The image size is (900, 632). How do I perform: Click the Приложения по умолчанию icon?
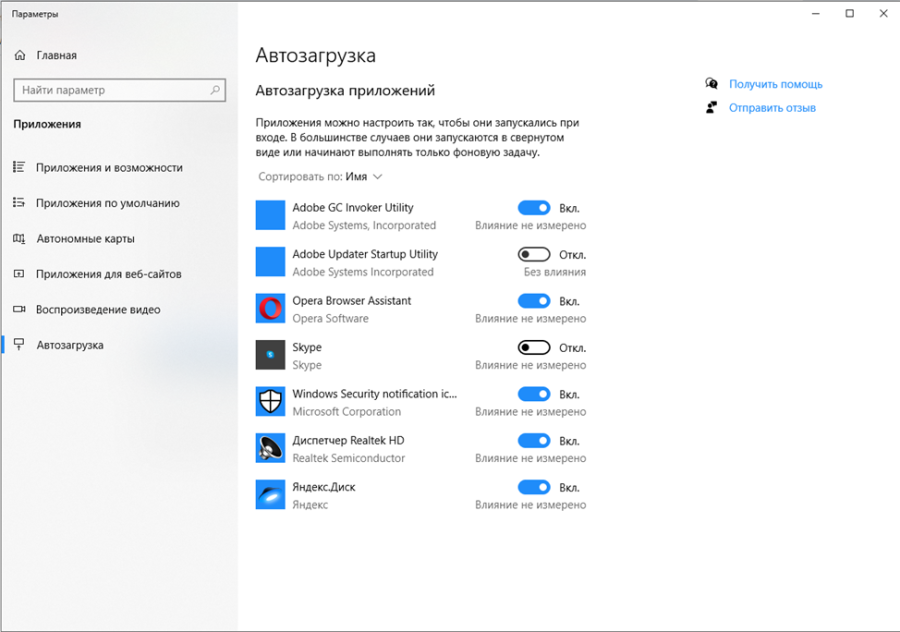tap(19, 203)
